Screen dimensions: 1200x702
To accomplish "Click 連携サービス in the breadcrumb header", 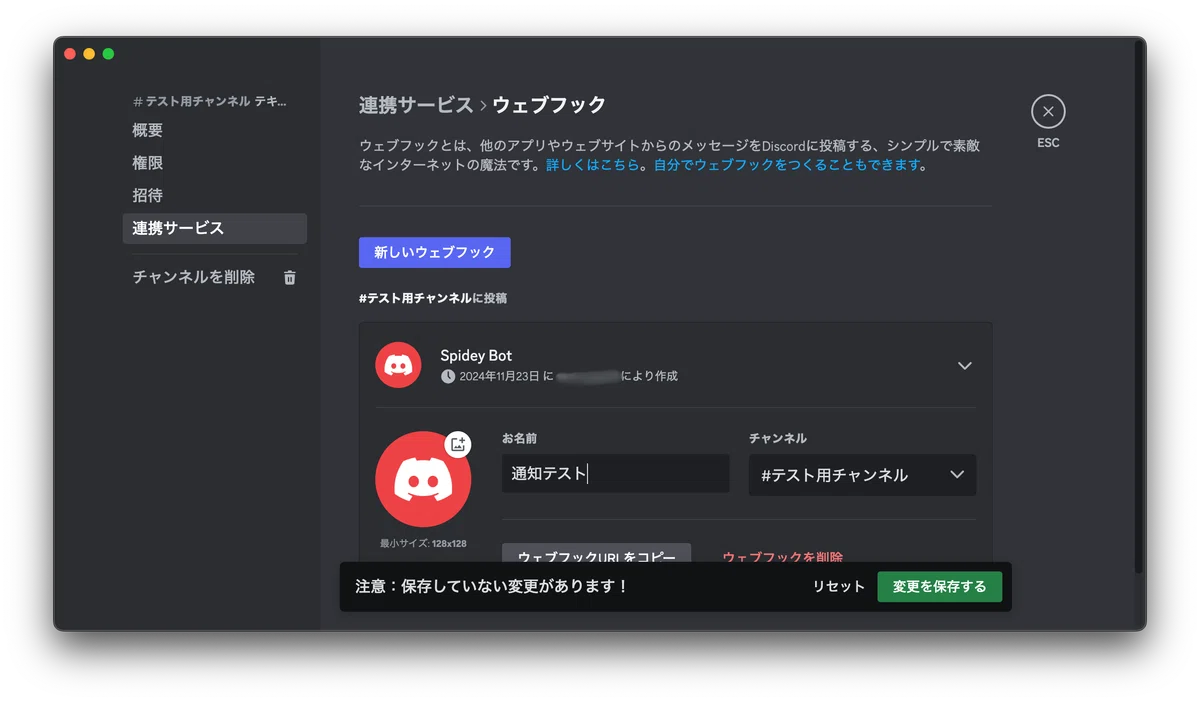I will point(416,105).
